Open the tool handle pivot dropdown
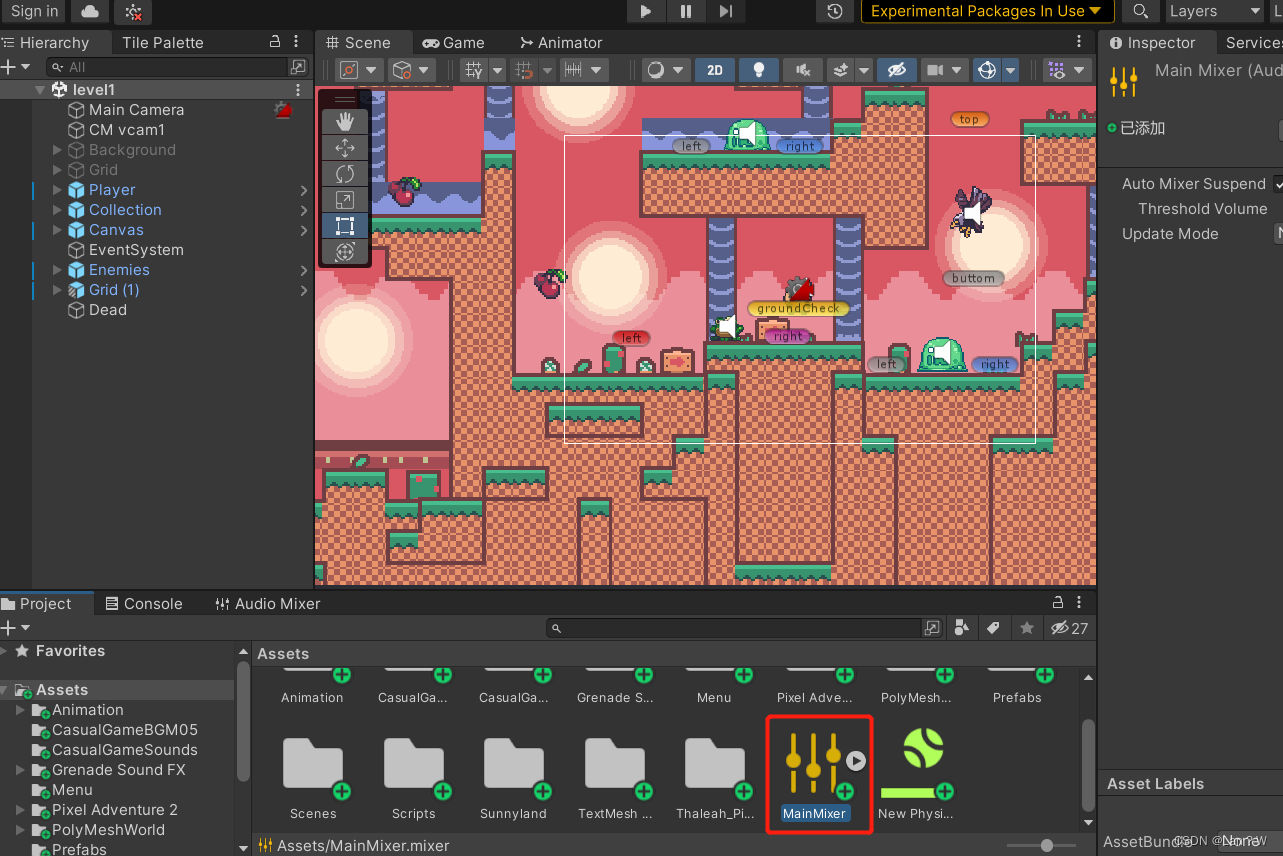 pos(359,70)
